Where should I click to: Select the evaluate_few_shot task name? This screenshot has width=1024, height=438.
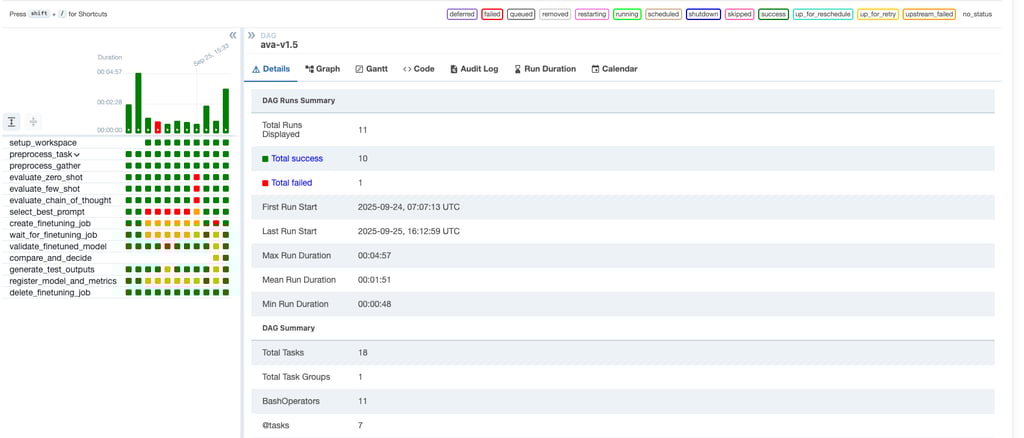click(44, 189)
